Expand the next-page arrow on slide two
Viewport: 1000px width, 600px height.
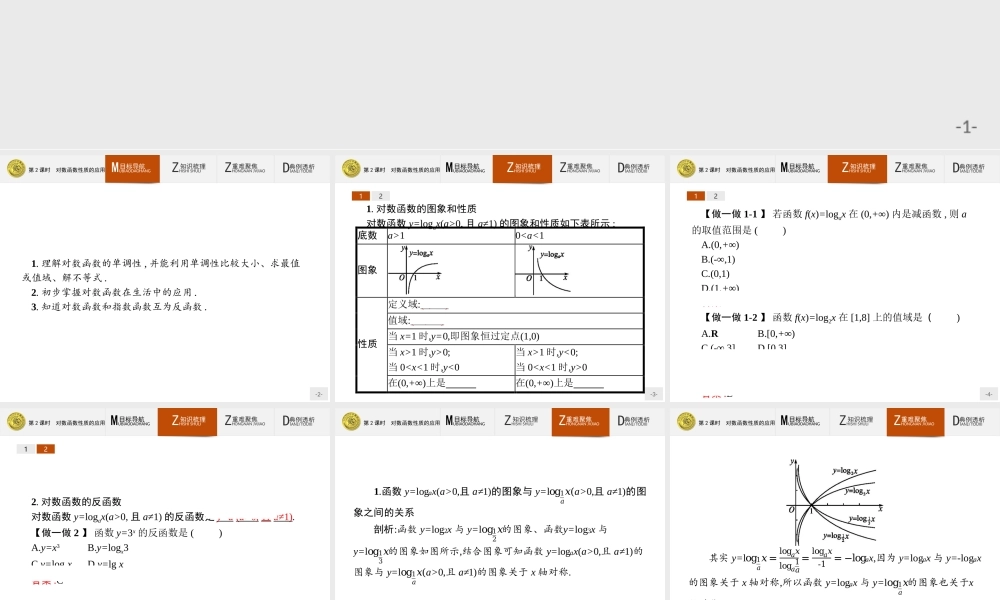point(655,393)
